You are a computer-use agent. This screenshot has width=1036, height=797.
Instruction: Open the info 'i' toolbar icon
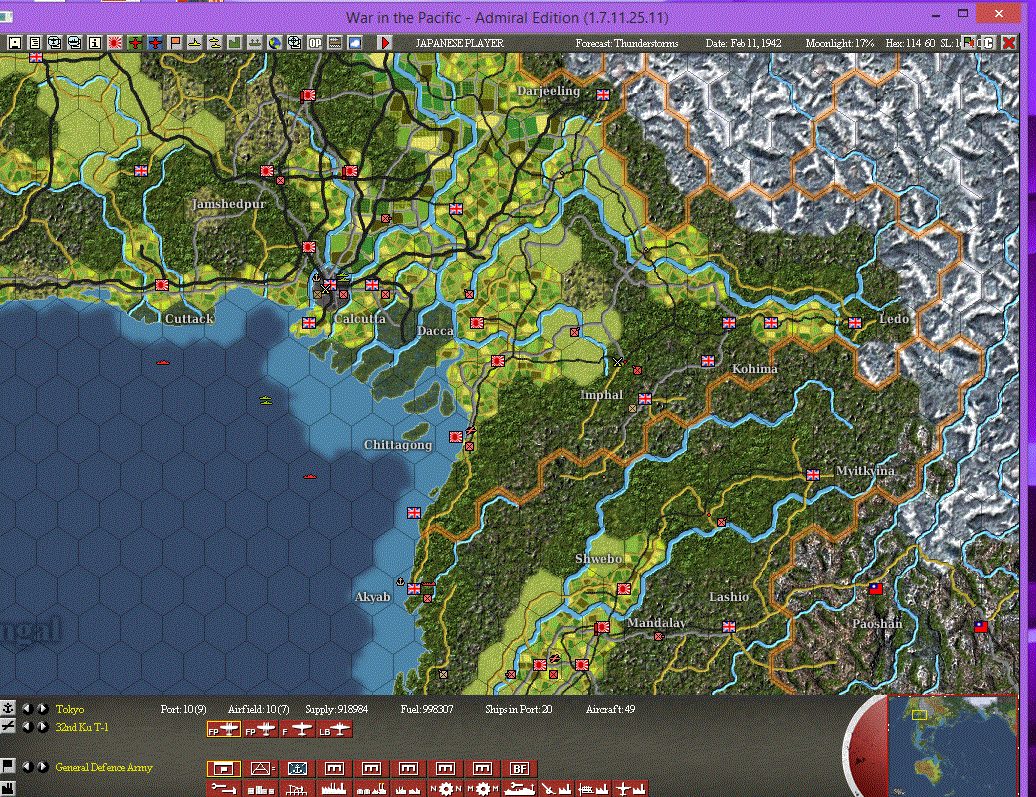point(95,43)
